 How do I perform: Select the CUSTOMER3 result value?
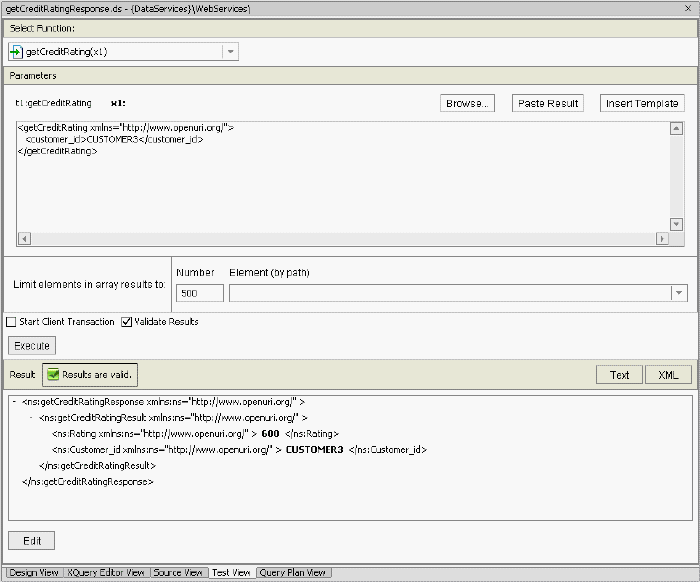(x=314, y=449)
